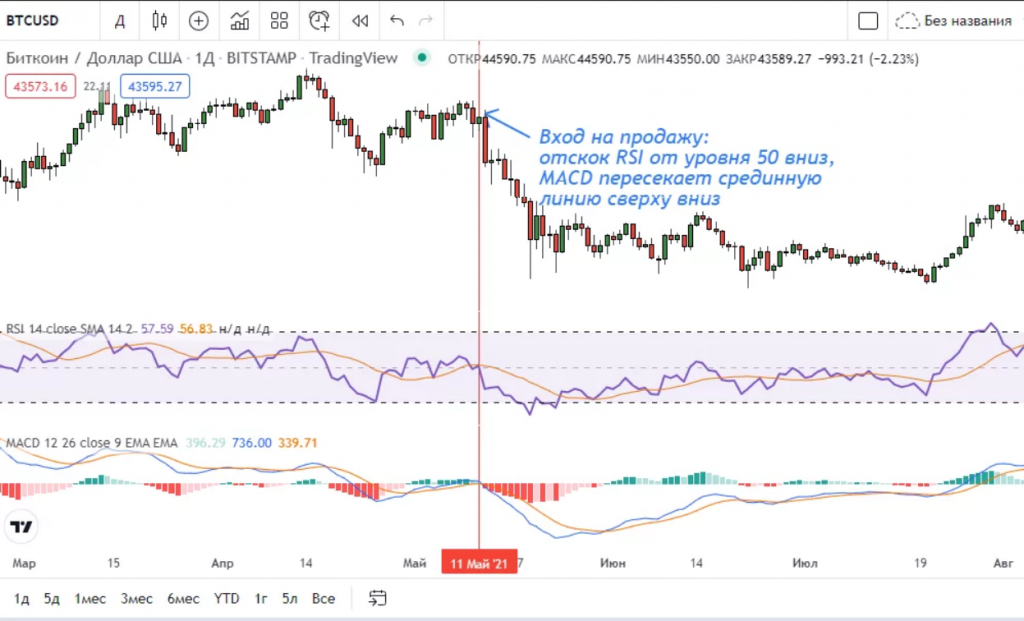Select the Все time range
Screen dimensions: 1024x621
[x=323, y=598]
